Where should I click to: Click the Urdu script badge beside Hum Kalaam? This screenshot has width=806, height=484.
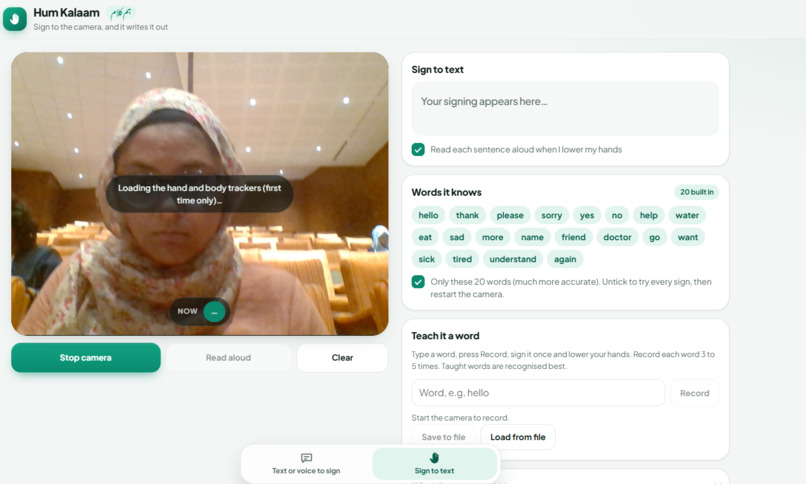coord(121,13)
